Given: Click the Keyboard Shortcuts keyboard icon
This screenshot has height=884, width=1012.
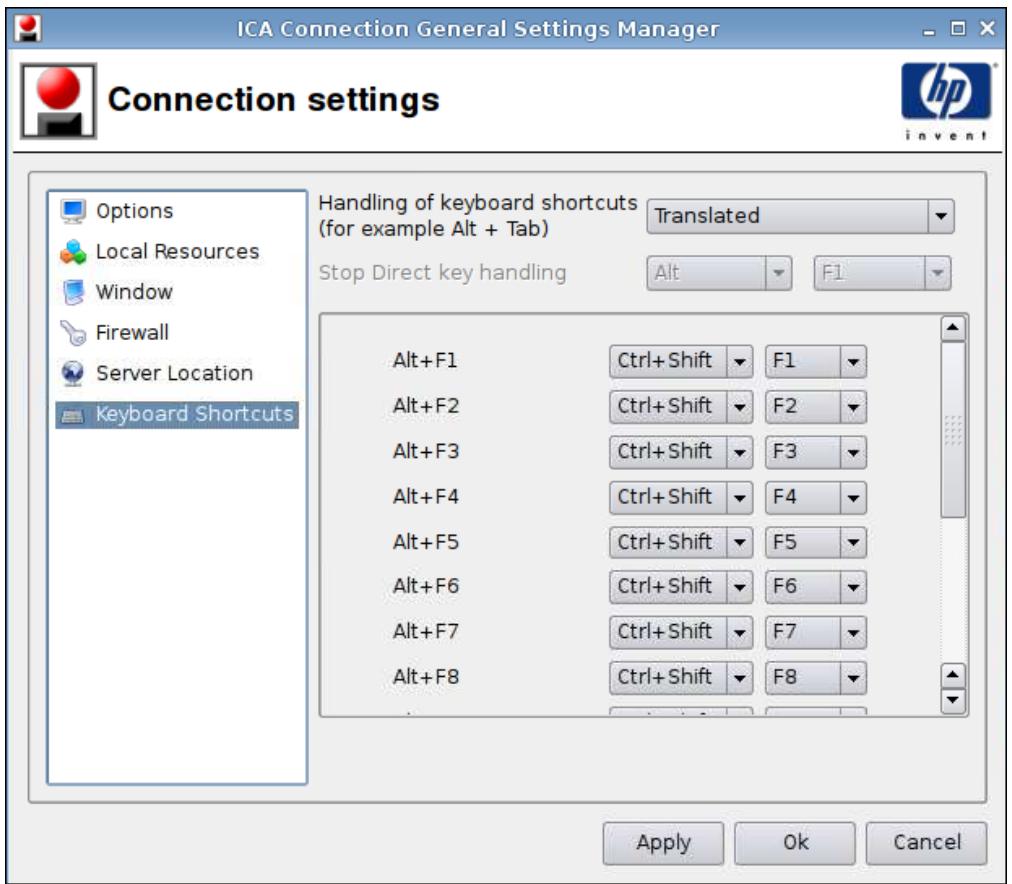Looking at the screenshot, I should click(x=72, y=416).
